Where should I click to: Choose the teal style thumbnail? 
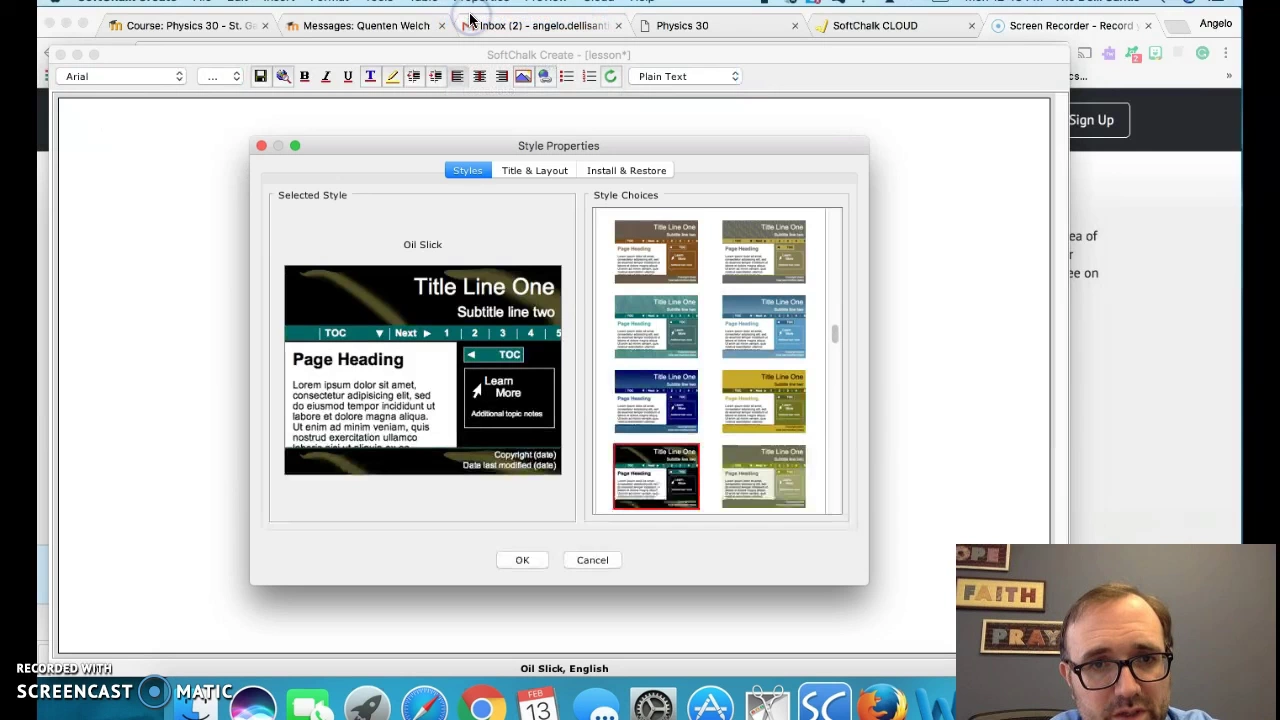coord(656,327)
